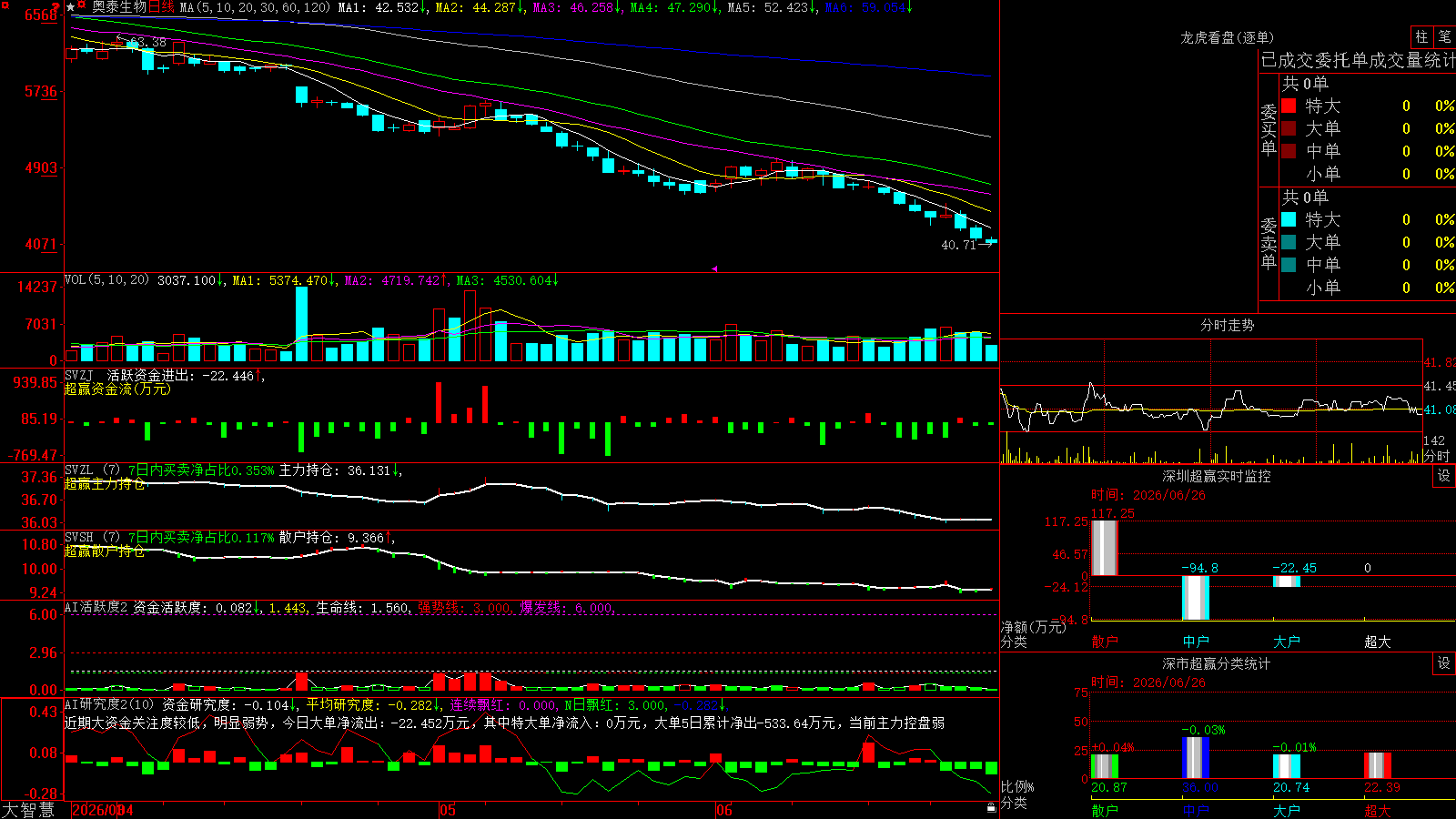Click the red 超大 bar in 分类统计
This screenshot has width=1456, height=819.
point(1378,765)
